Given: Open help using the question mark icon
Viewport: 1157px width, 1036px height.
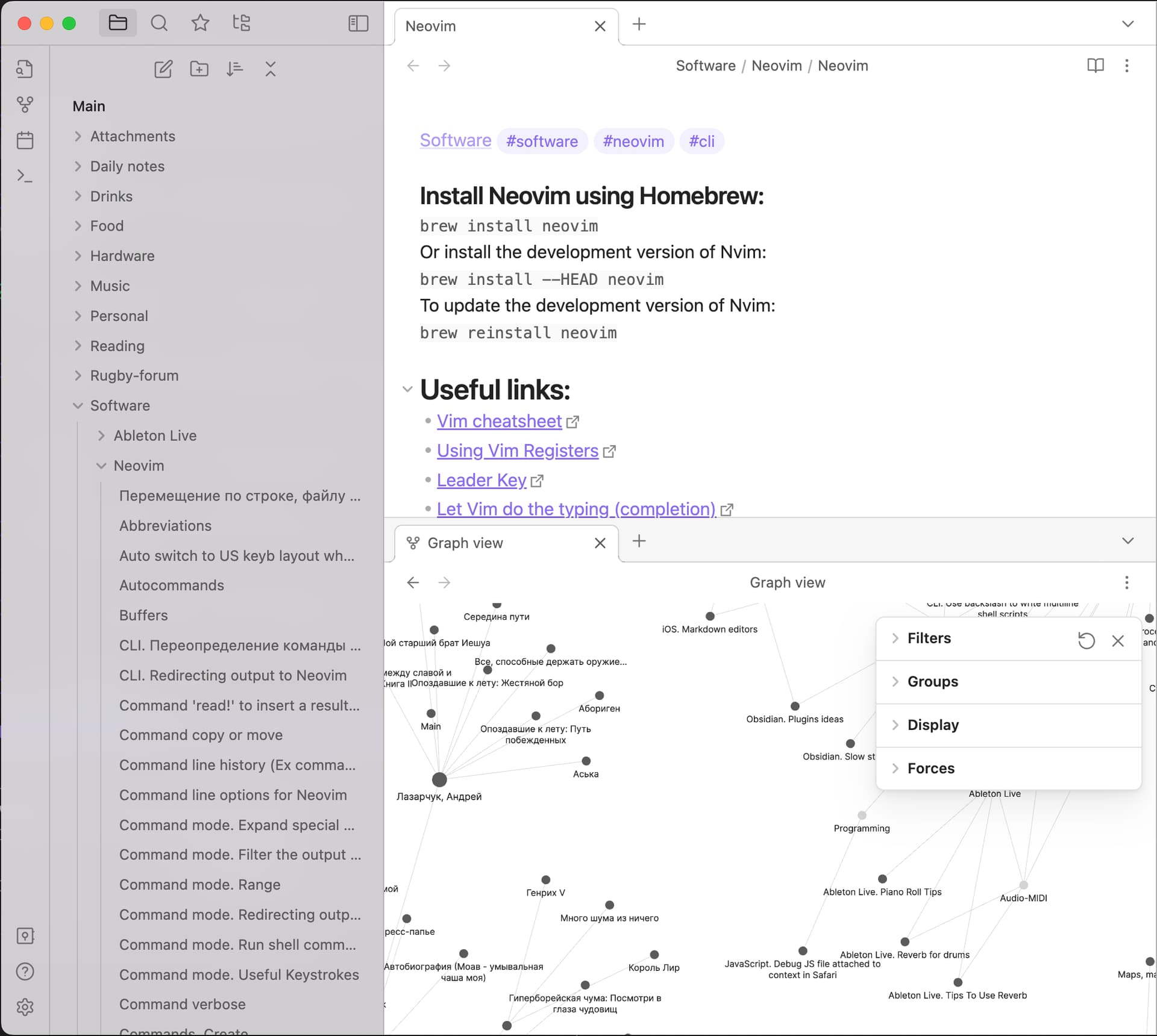Looking at the screenshot, I should [25, 971].
